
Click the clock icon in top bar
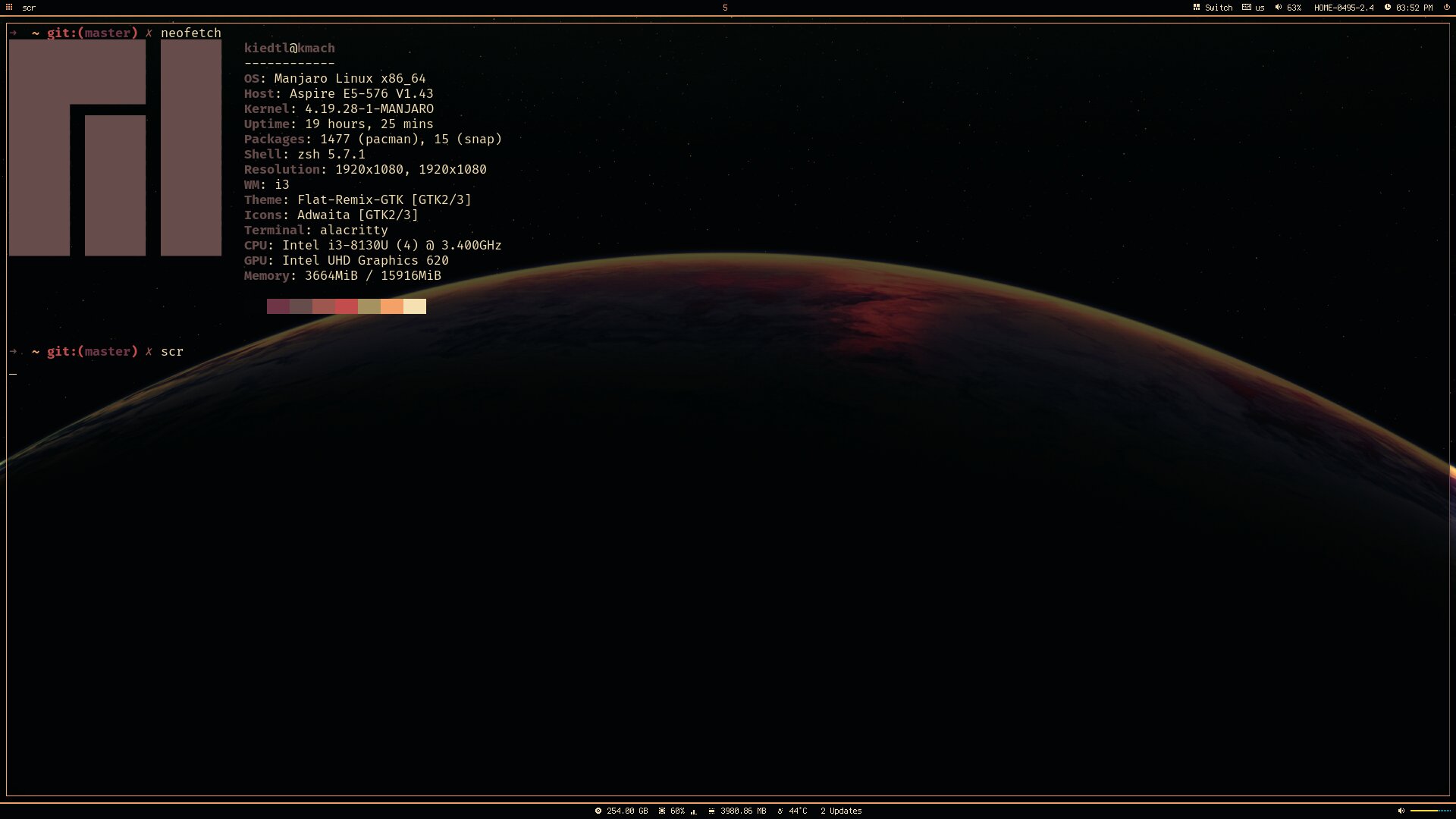tap(1388, 8)
